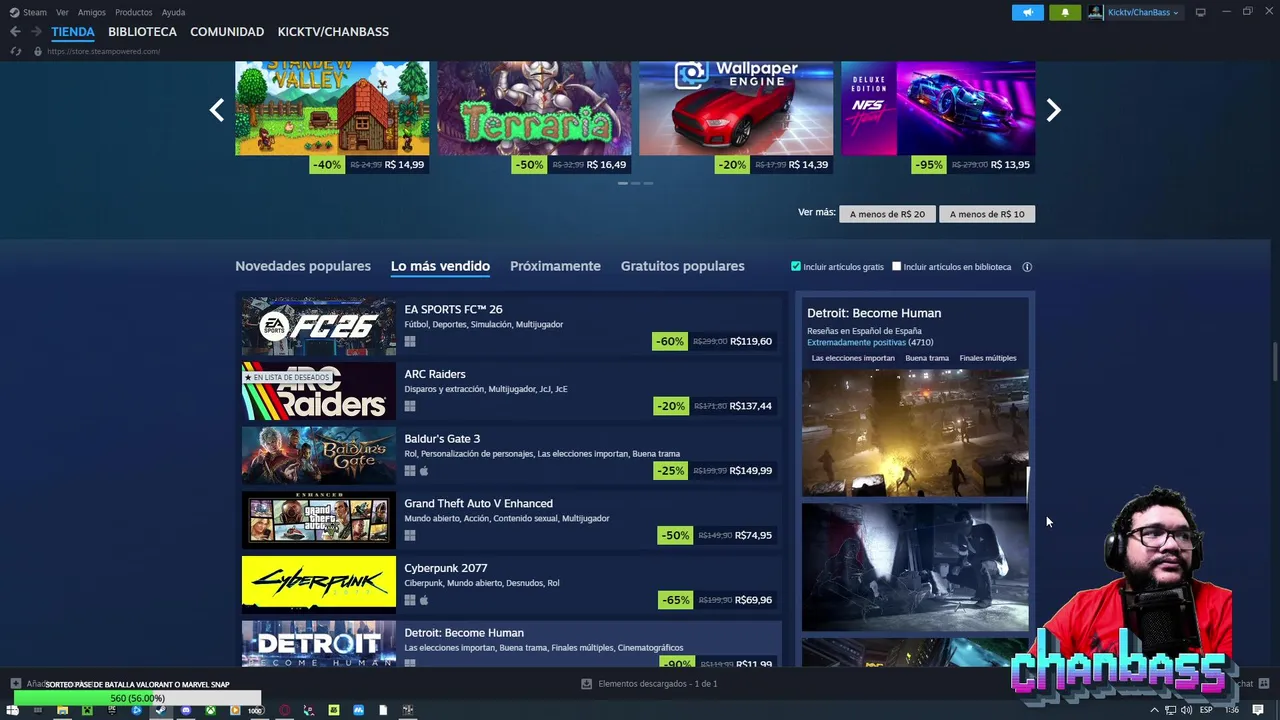Open the Ayuda menu

point(173,12)
